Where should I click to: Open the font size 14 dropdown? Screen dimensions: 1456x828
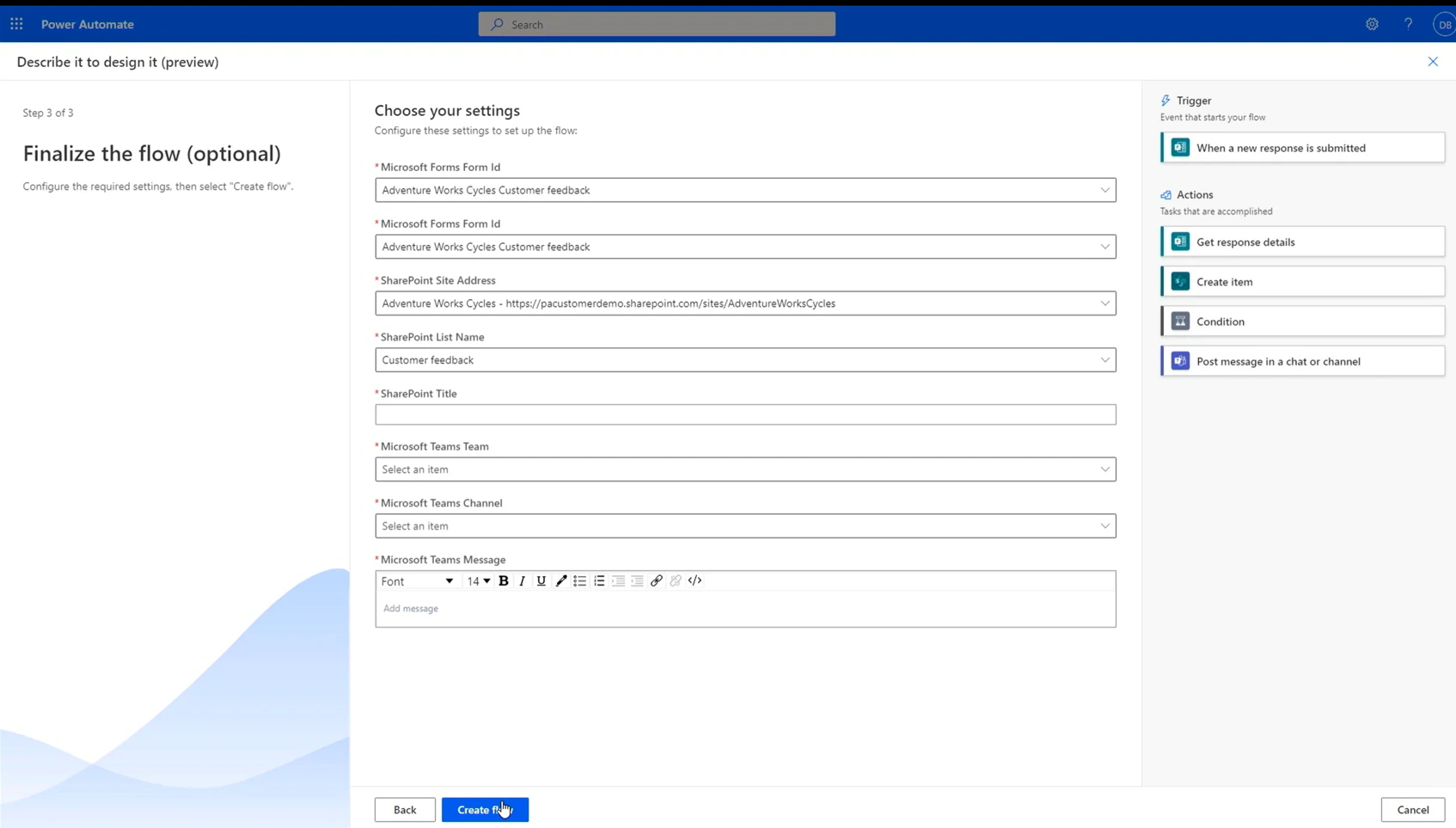(478, 581)
